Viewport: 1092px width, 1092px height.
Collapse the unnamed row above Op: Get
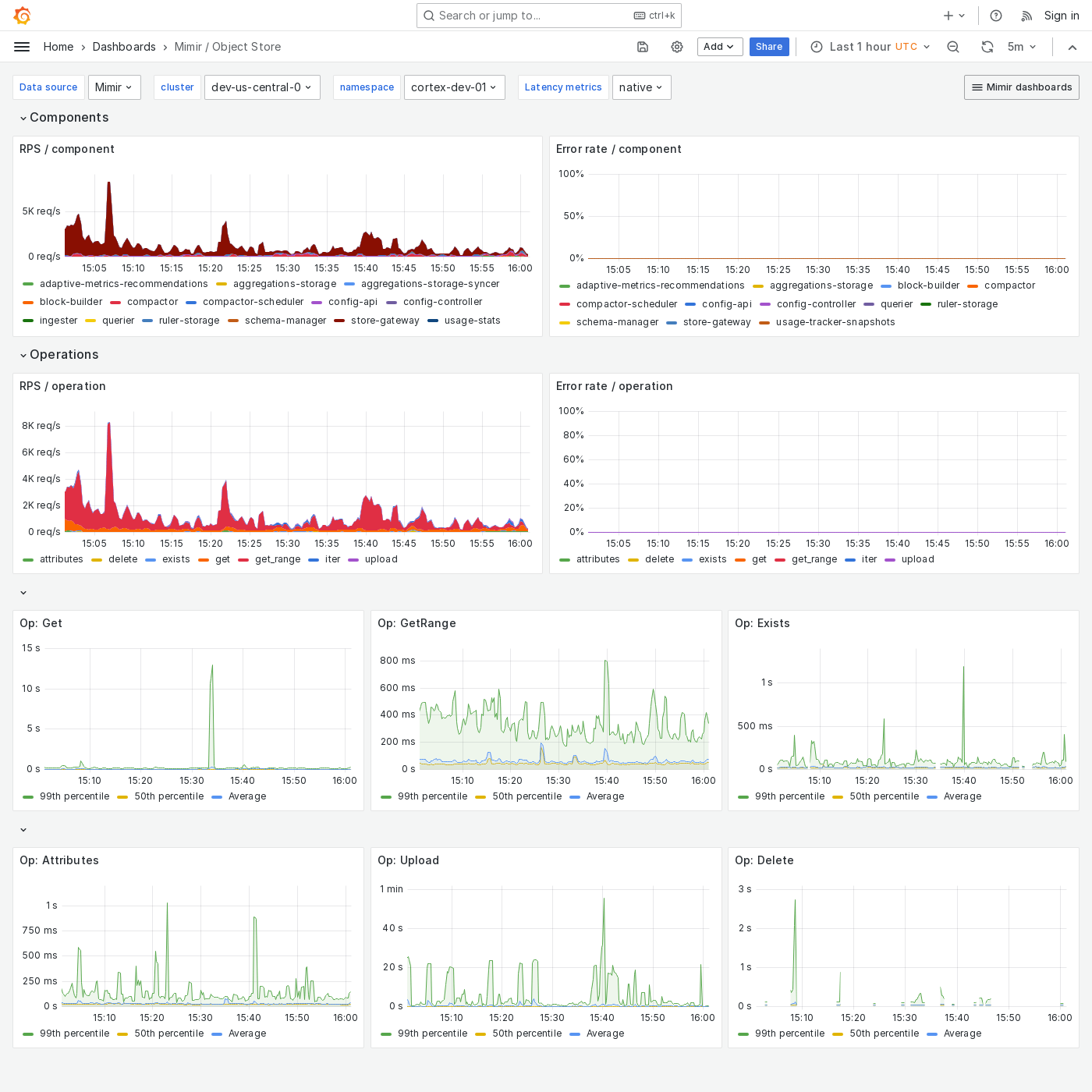coord(23,593)
